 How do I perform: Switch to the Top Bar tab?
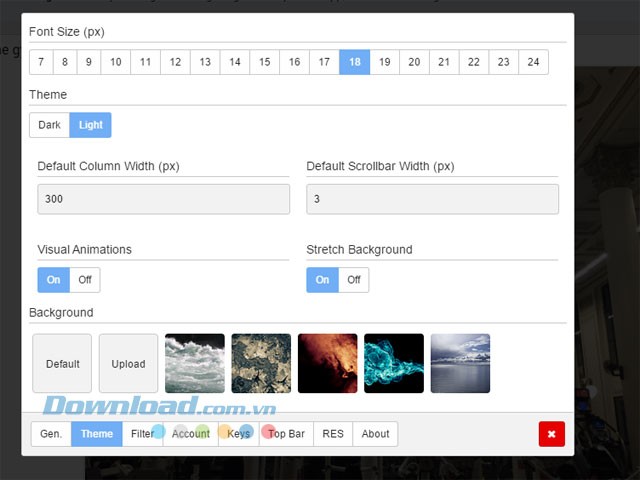[286, 434]
